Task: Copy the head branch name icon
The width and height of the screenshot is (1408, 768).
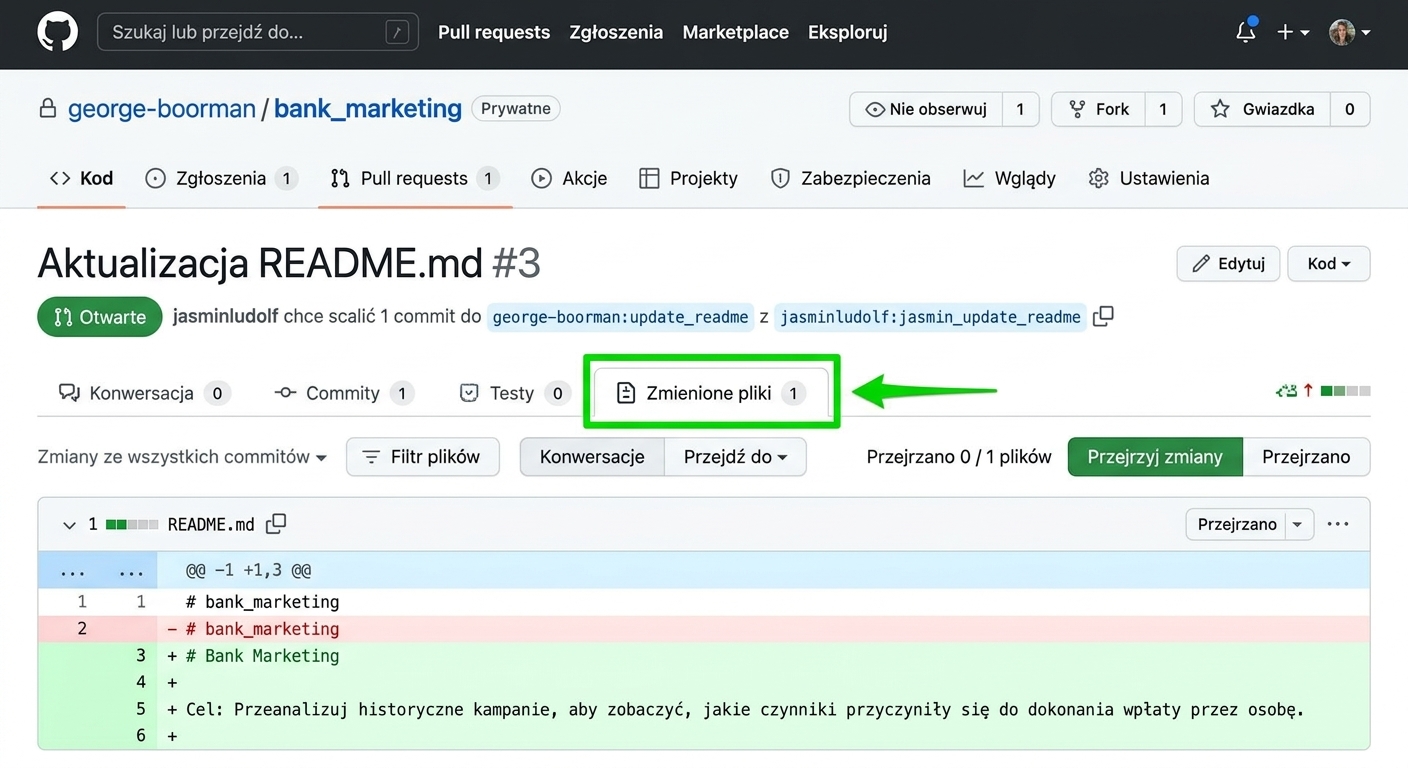Action: (1103, 317)
